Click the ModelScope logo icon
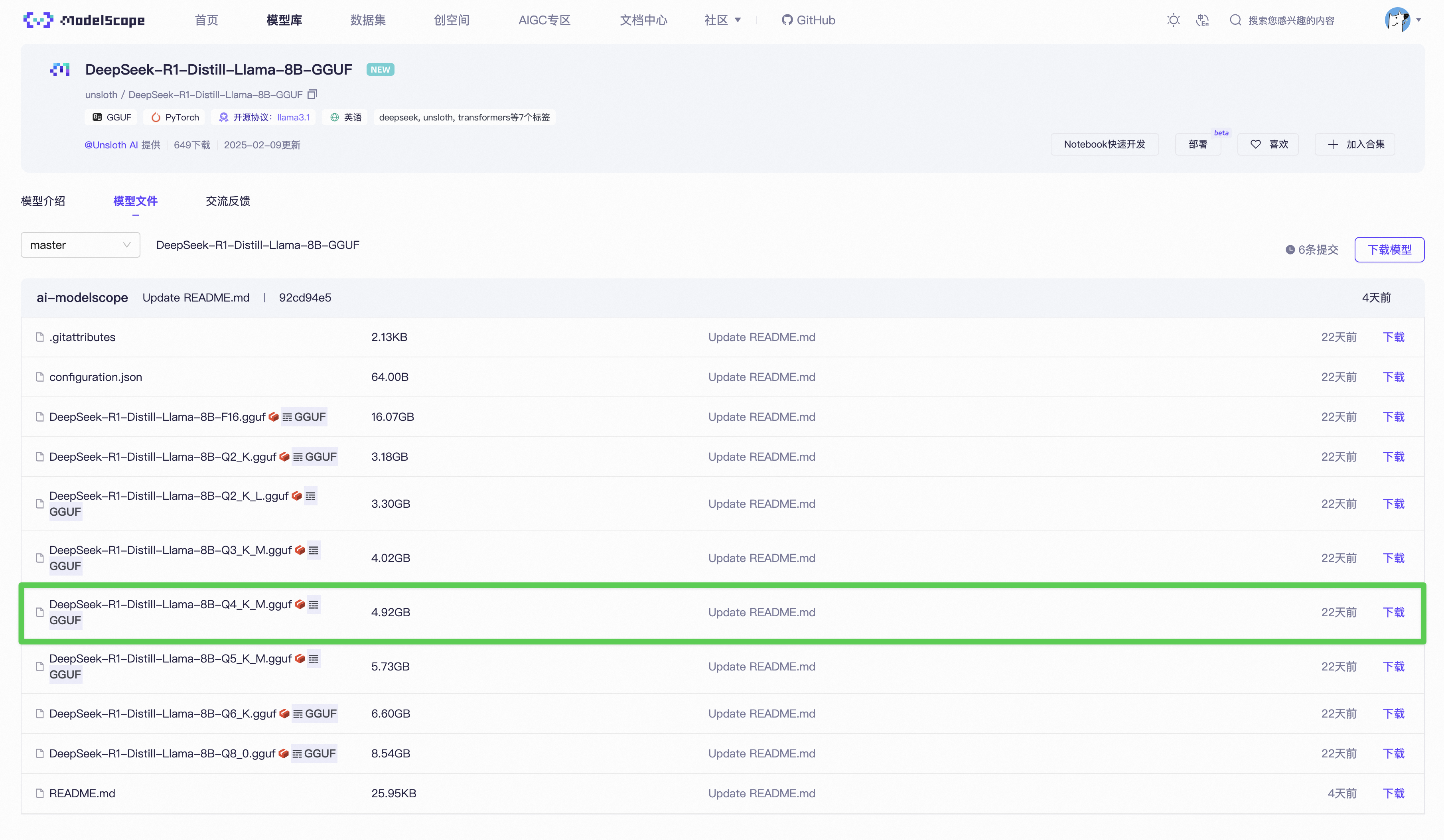The width and height of the screenshot is (1444, 840). [x=38, y=20]
